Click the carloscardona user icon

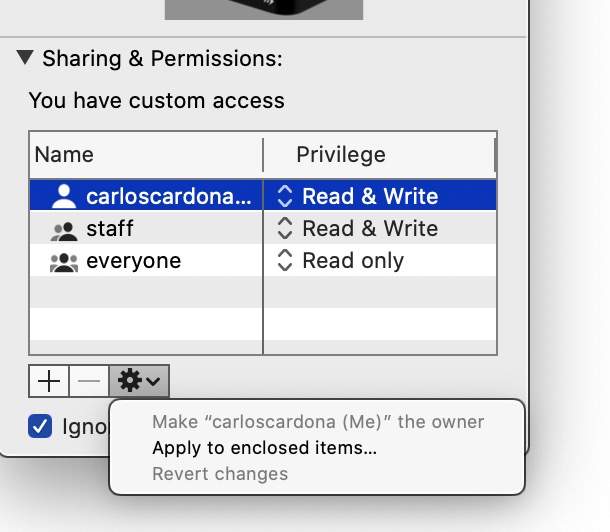click(64, 196)
